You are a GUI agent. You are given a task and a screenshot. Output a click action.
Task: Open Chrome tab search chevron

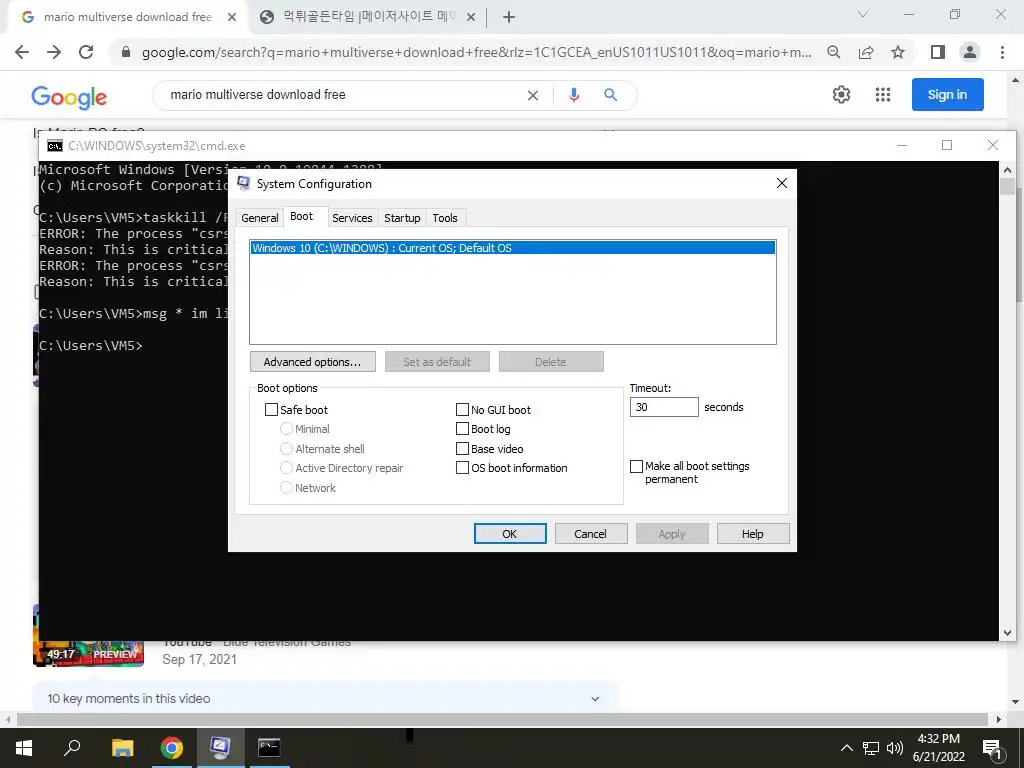point(863,14)
